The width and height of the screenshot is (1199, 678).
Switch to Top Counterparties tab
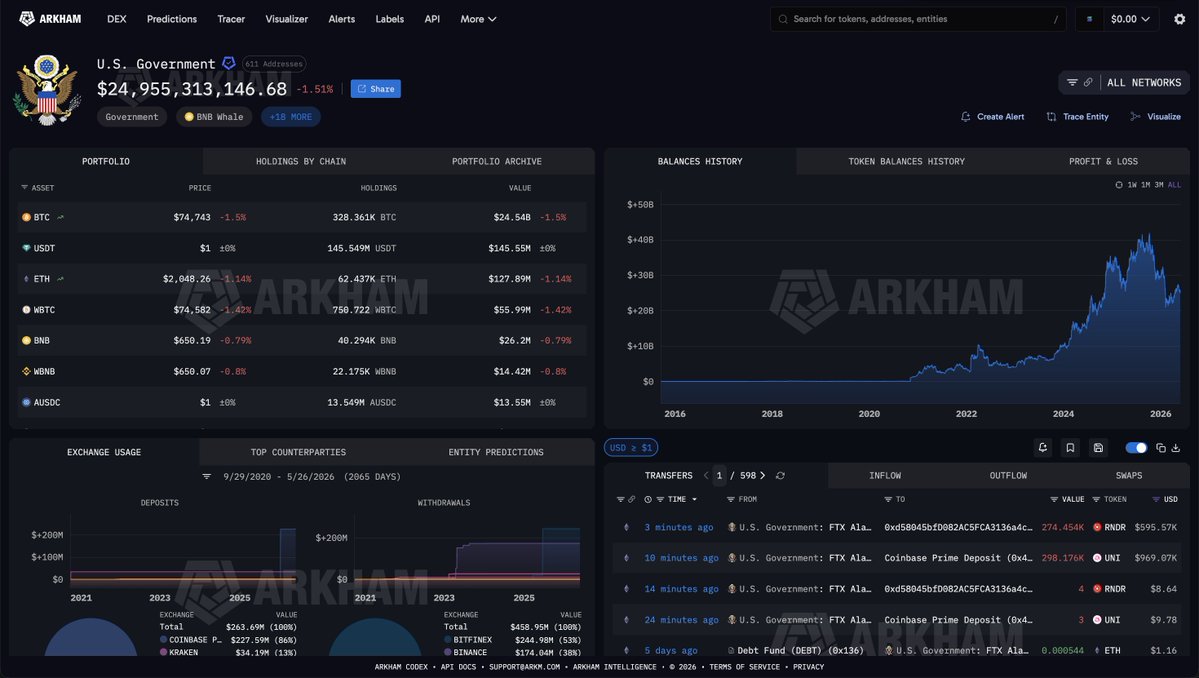click(x=298, y=453)
